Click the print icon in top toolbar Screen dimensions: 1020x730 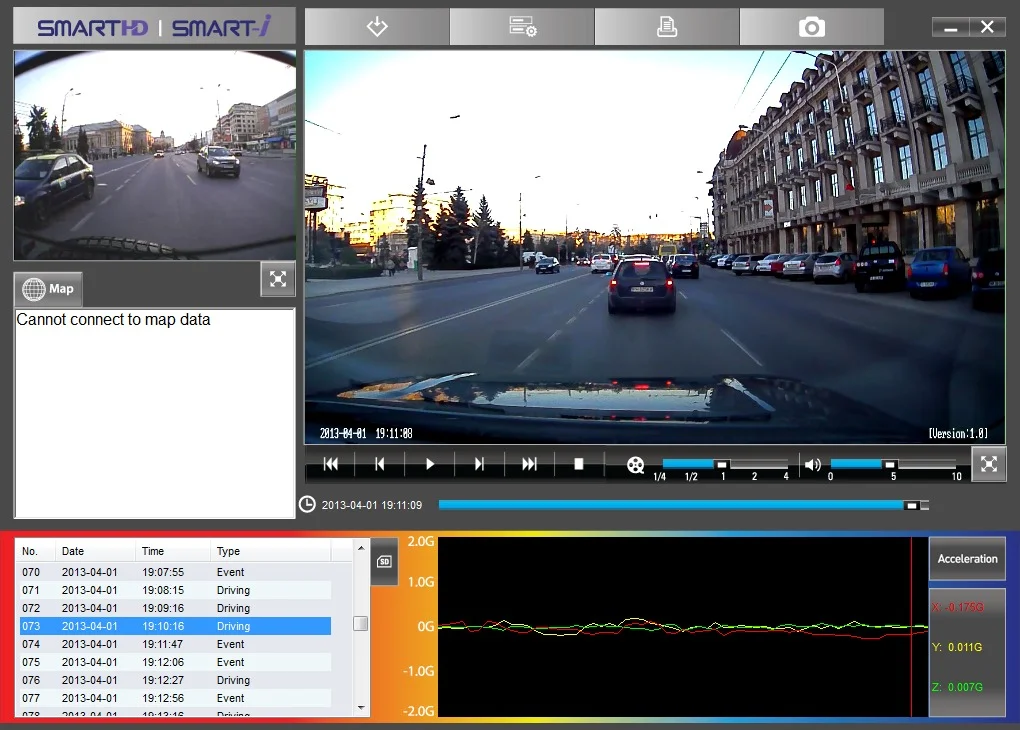click(x=667, y=27)
